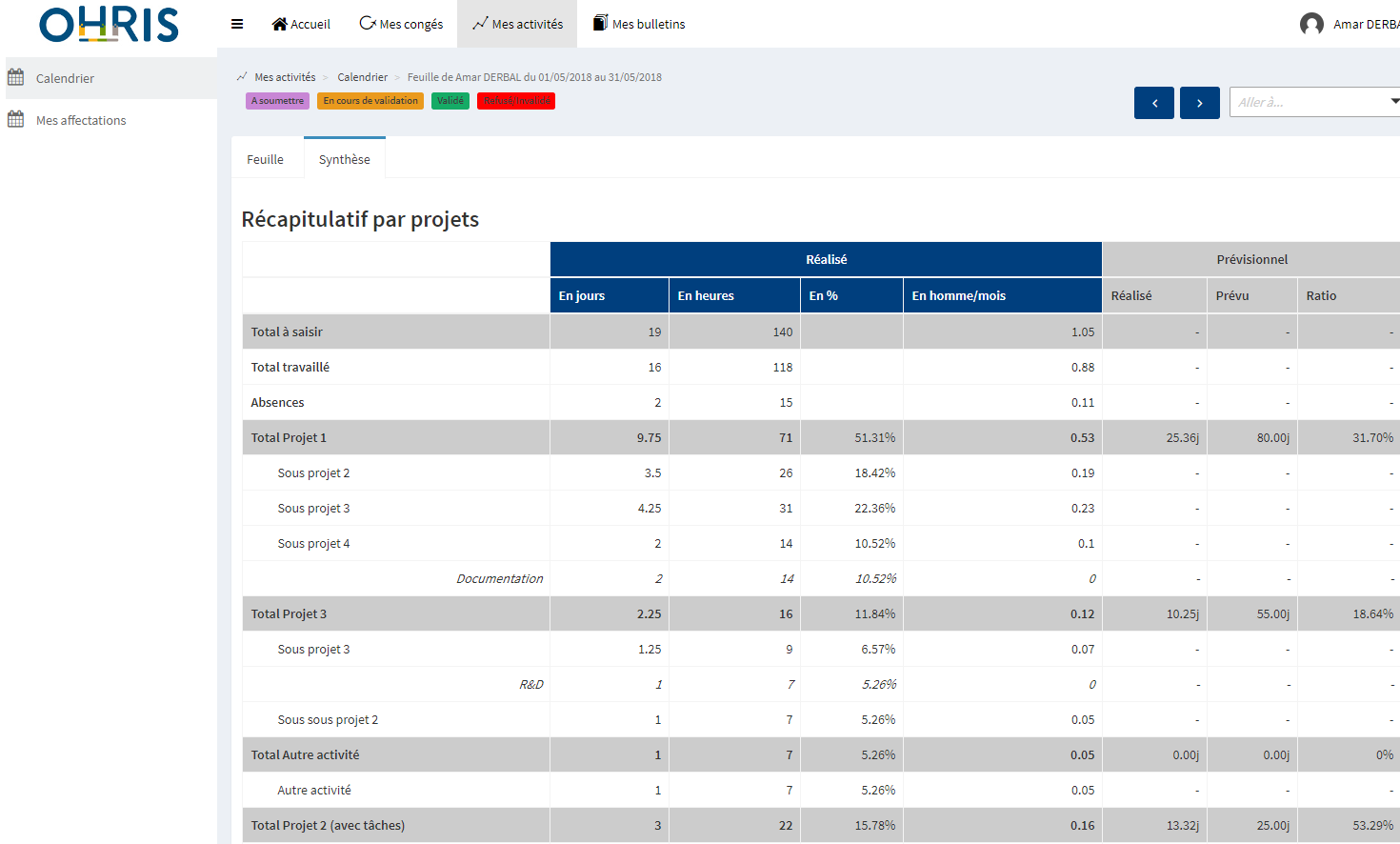
Task: Click the user avatar icon
Action: pos(1311,24)
